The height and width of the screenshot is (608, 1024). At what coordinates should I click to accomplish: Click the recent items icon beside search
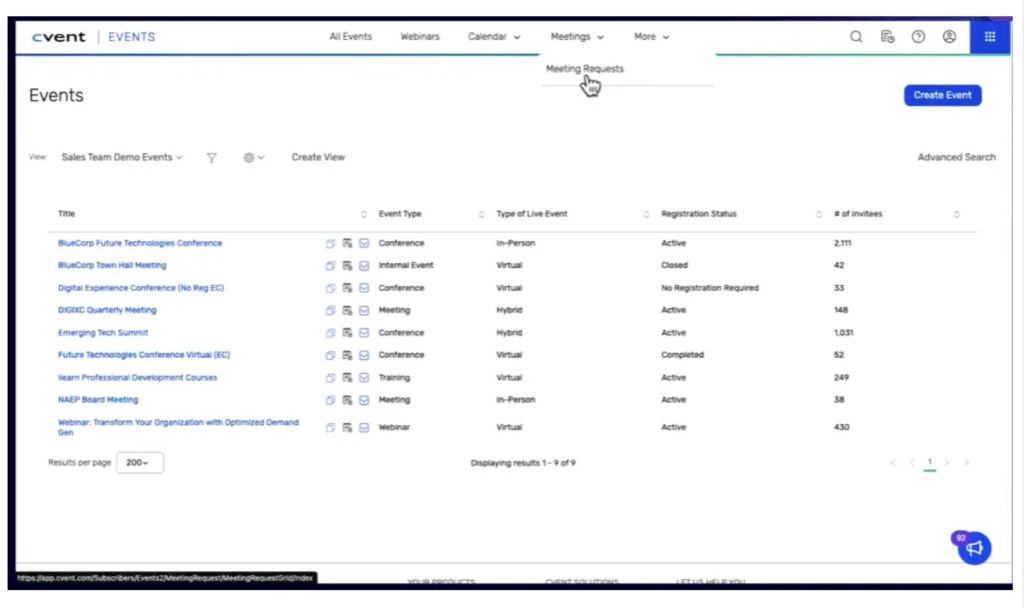tap(887, 37)
